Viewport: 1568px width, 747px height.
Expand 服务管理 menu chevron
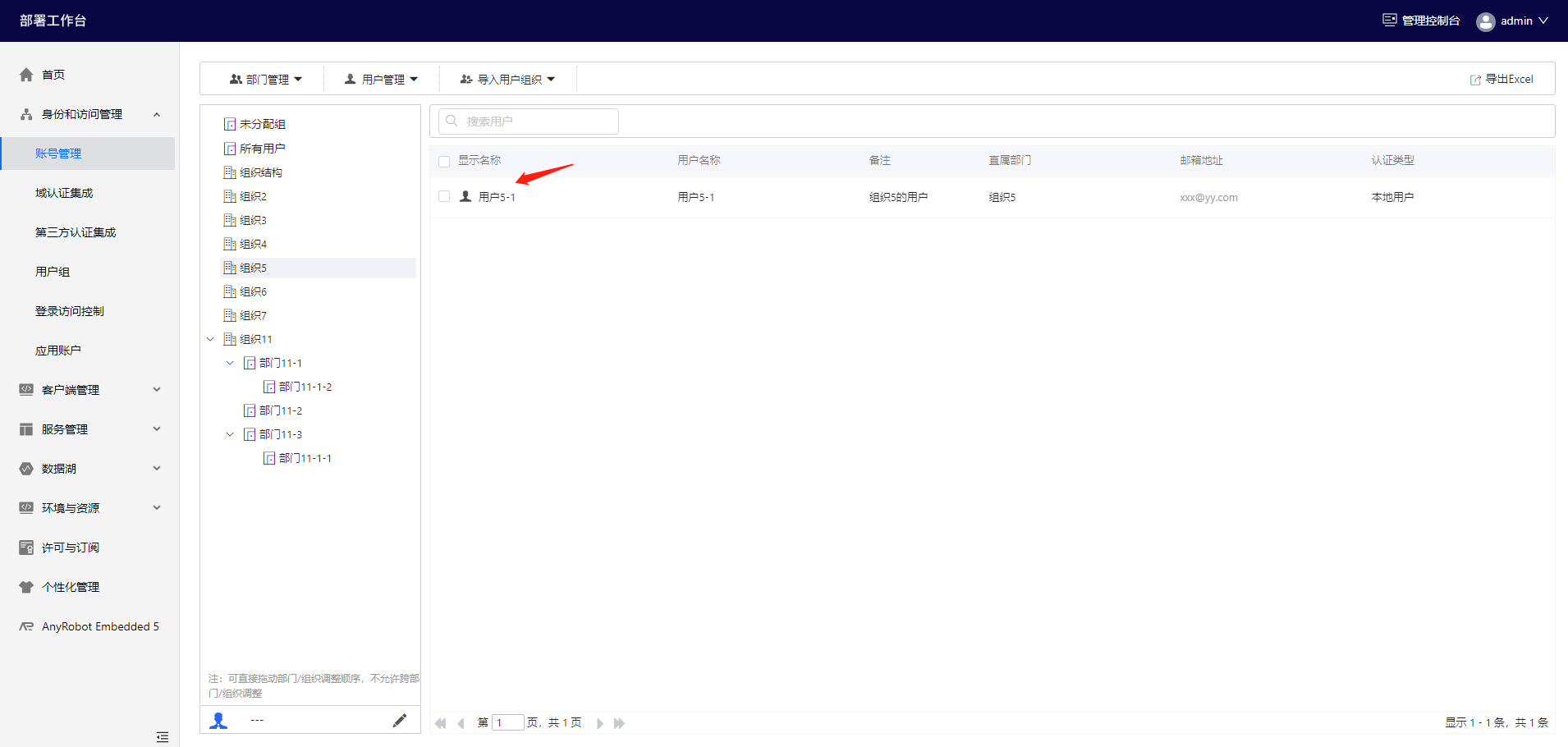click(x=157, y=429)
